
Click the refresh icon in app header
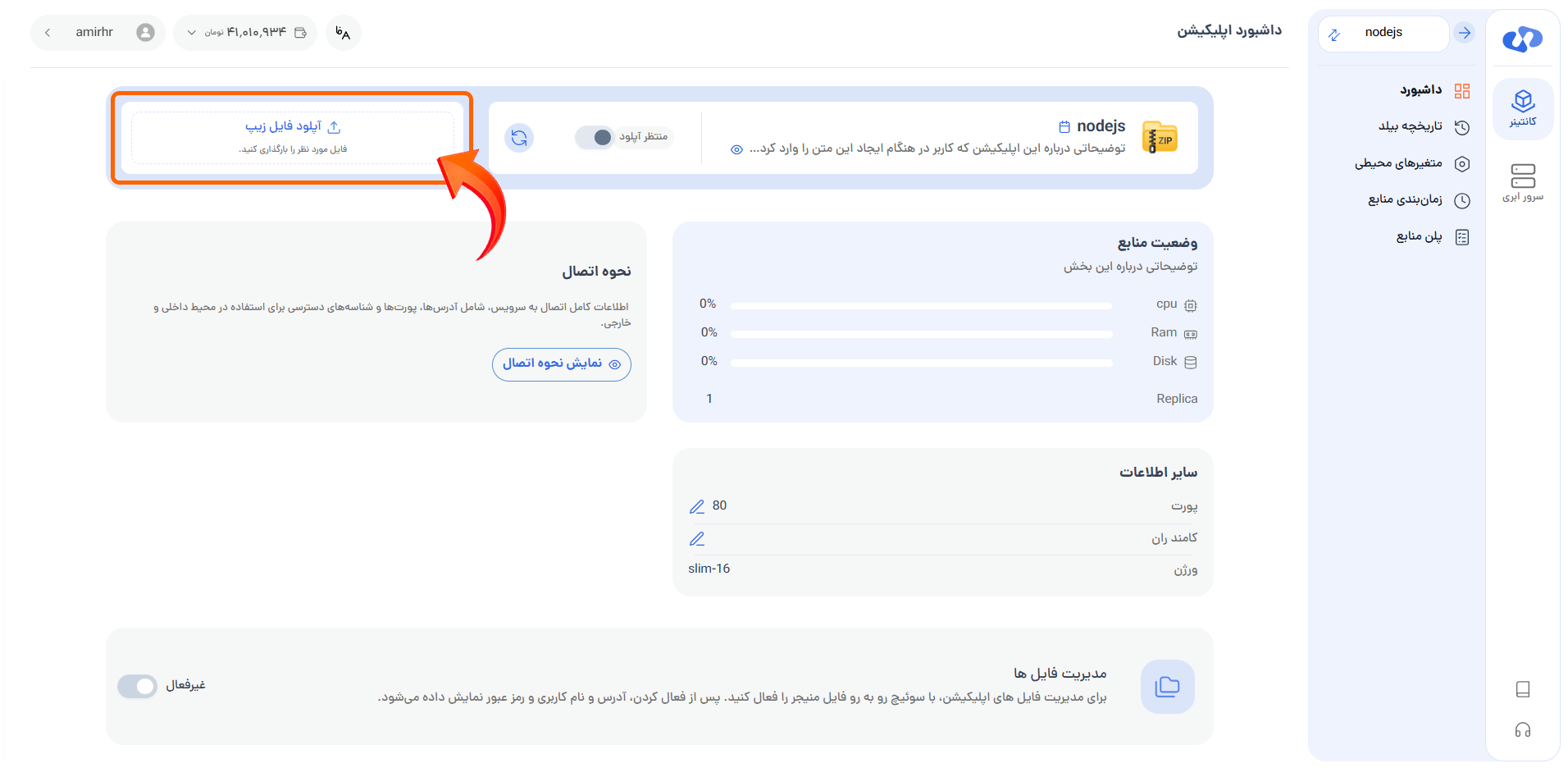click(x=519, y=138)
